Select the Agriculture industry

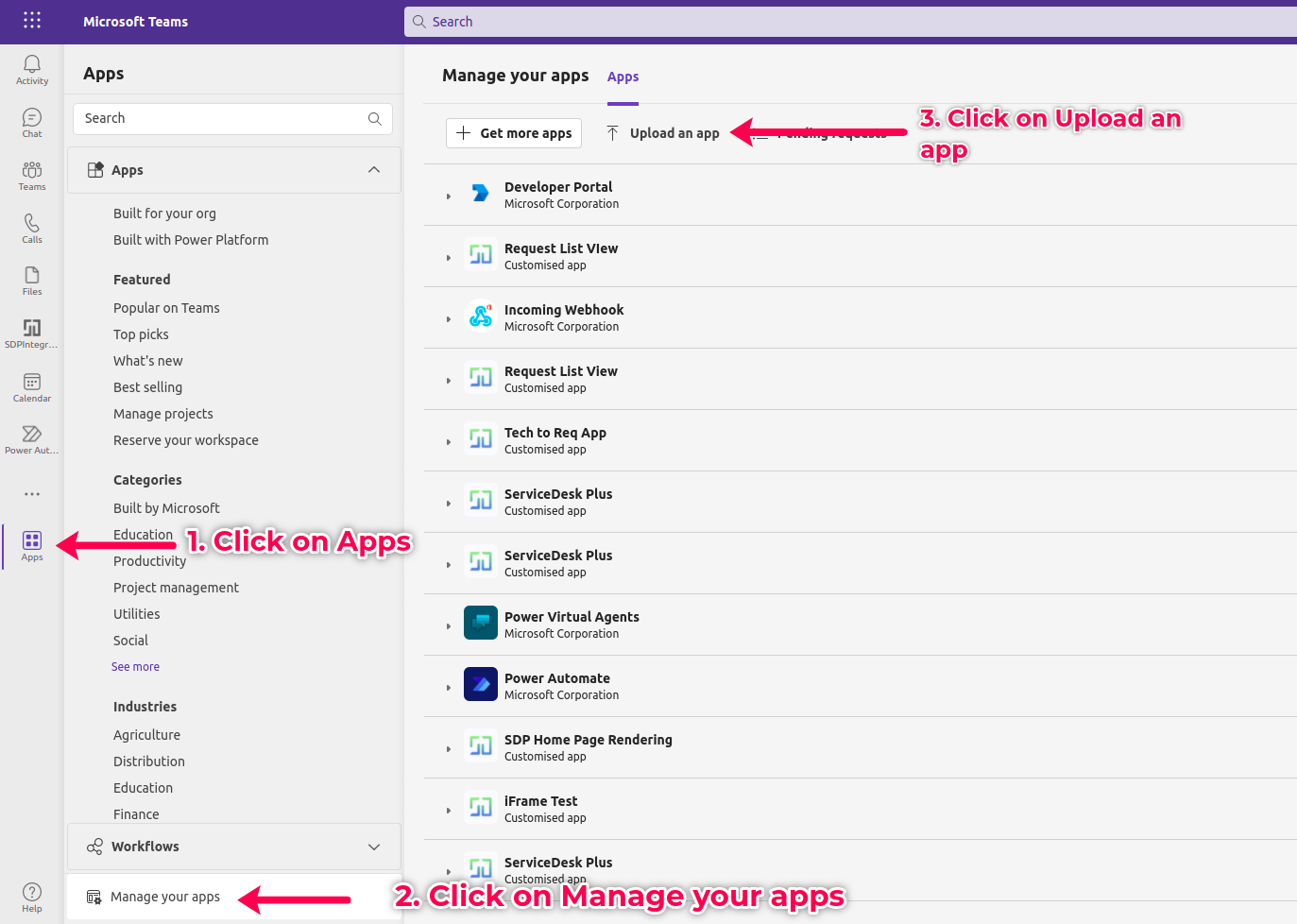coord(146,735)
